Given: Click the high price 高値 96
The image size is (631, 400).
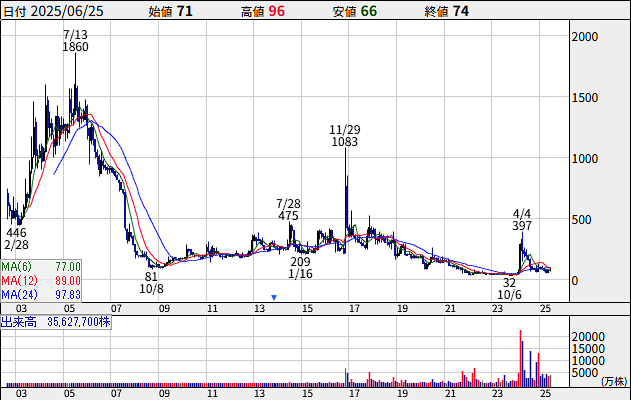Looking at the screenshot, I should pos(263,11).
